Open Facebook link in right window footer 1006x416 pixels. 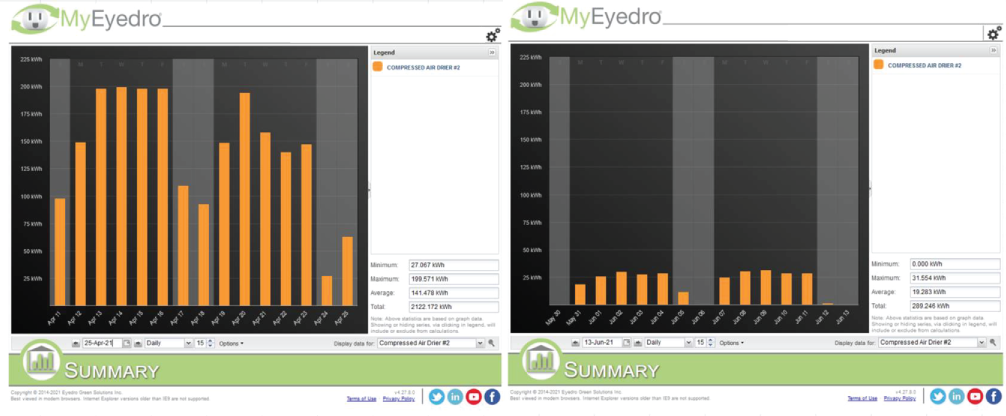pyautogui.click(x=993, y=397)
